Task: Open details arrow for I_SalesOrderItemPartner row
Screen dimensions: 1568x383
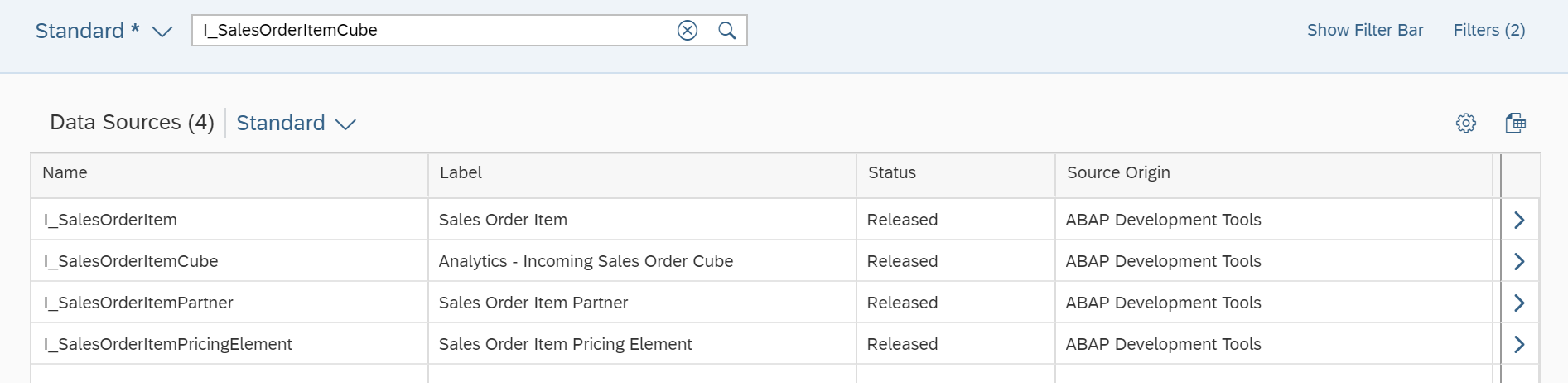Action: click(x=1519, y=303)
